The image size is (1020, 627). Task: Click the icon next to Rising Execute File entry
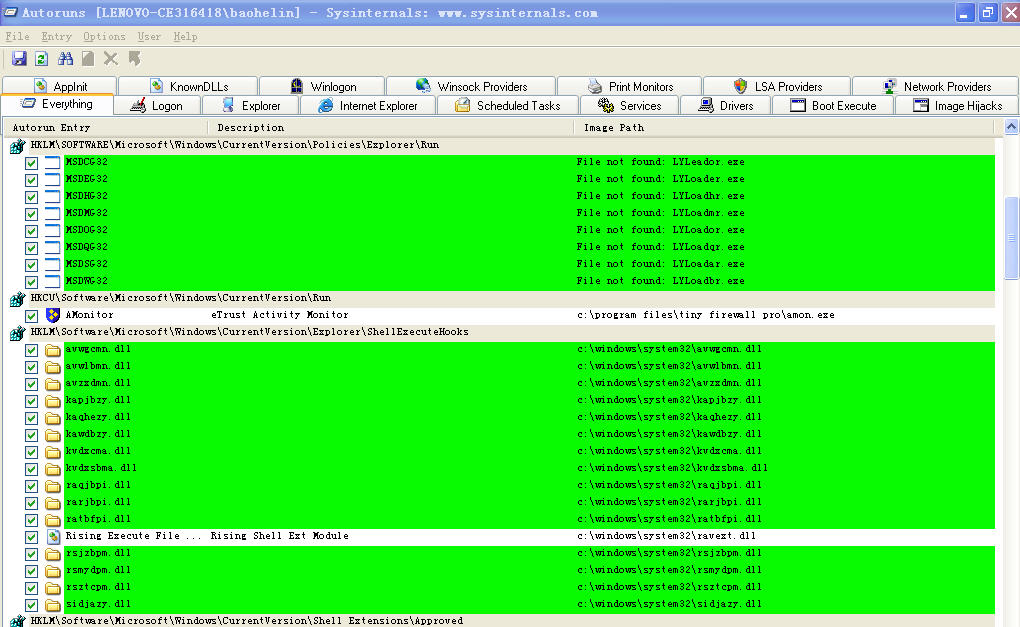pyautogui.click(x=53, y=536)
